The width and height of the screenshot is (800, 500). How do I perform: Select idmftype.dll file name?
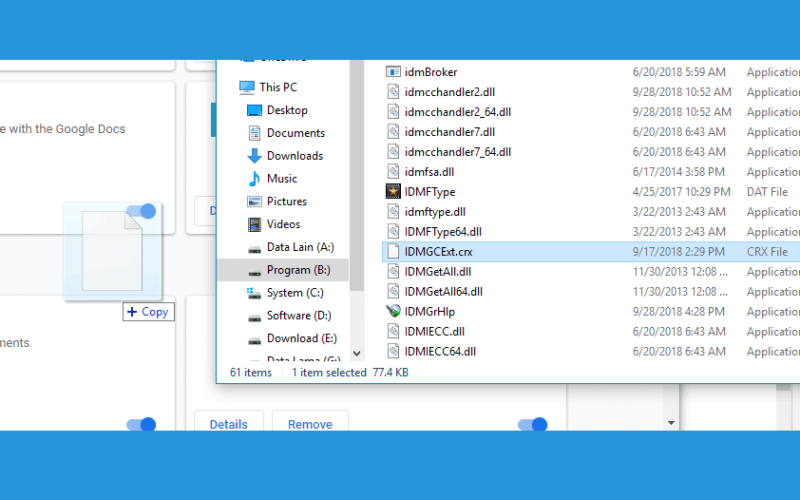[x=435, y=212]
